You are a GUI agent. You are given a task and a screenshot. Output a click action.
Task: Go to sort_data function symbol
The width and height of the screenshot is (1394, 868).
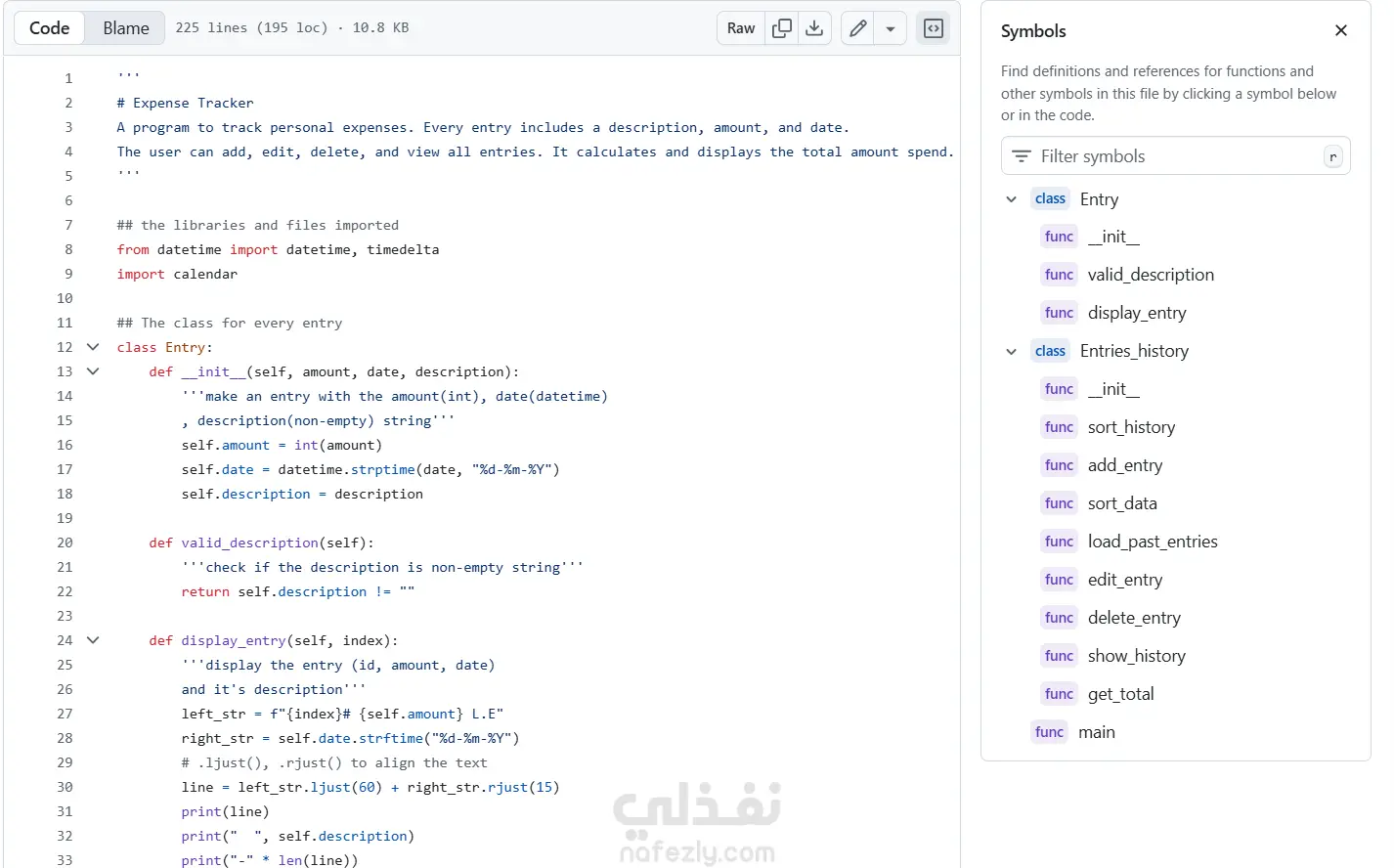click(1122, 503)
